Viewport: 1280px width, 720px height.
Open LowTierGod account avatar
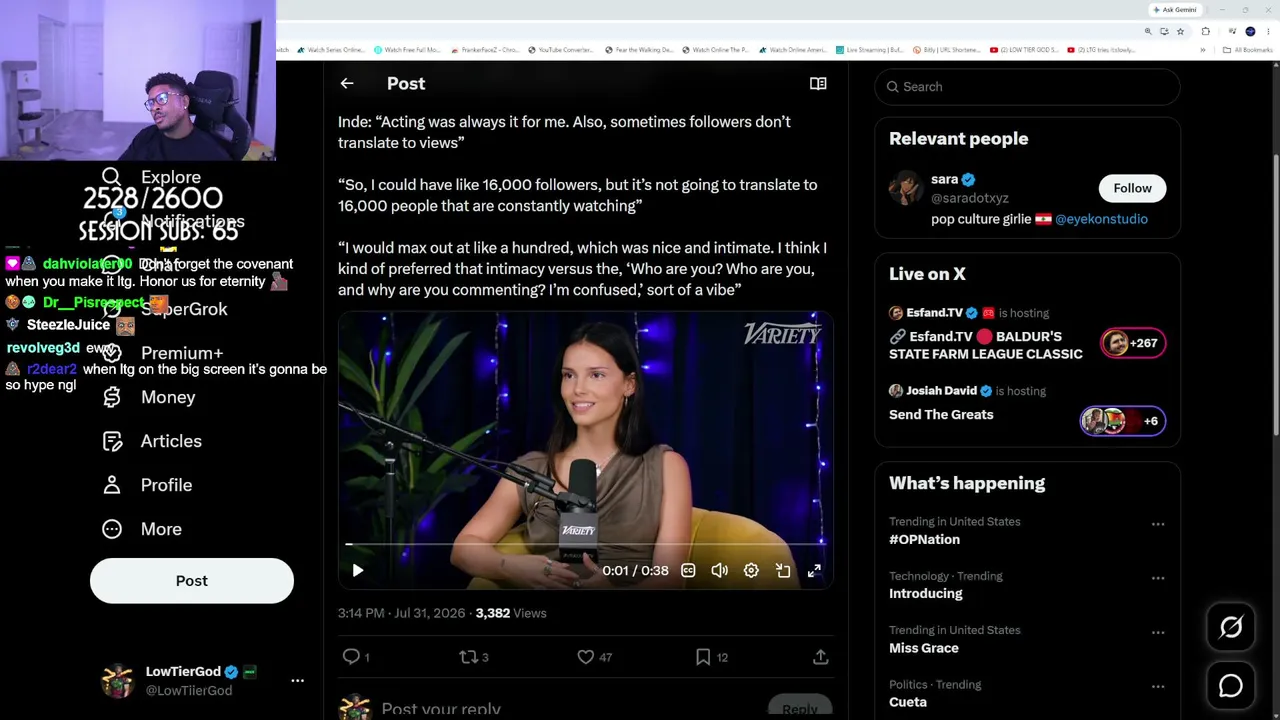[118, 680]
